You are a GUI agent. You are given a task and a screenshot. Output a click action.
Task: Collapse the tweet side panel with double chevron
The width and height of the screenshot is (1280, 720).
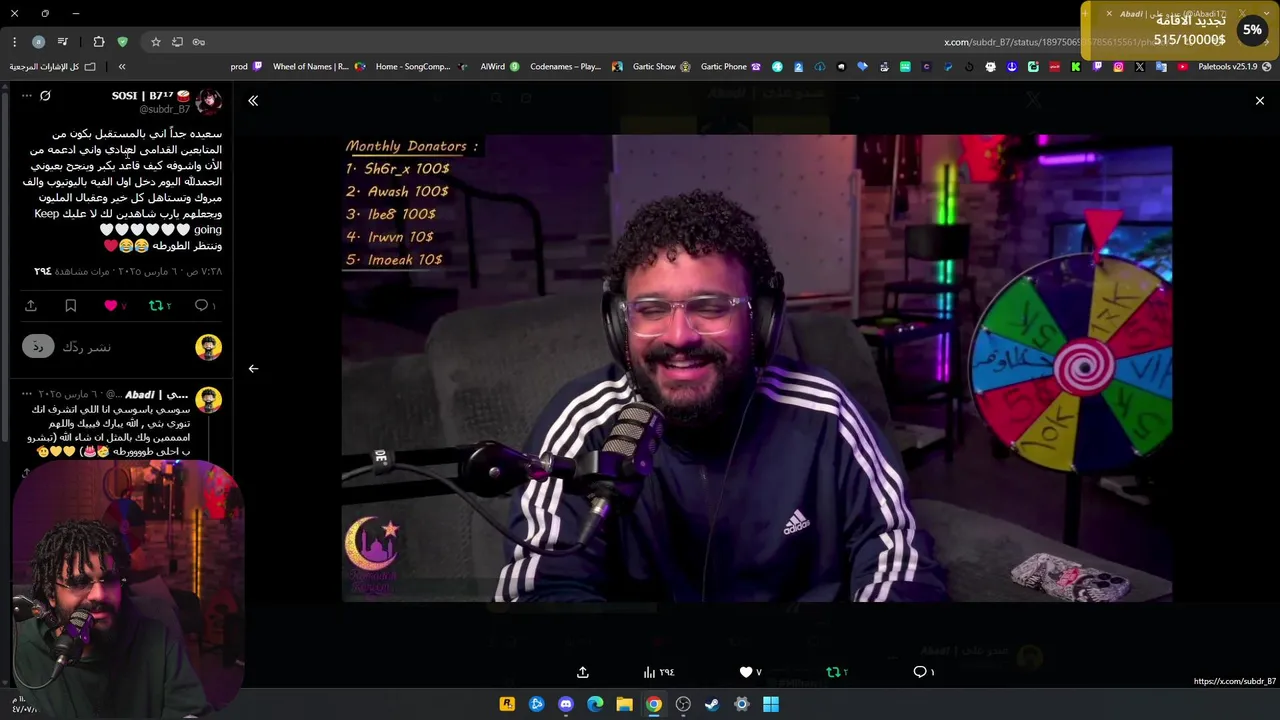point(253,100)
